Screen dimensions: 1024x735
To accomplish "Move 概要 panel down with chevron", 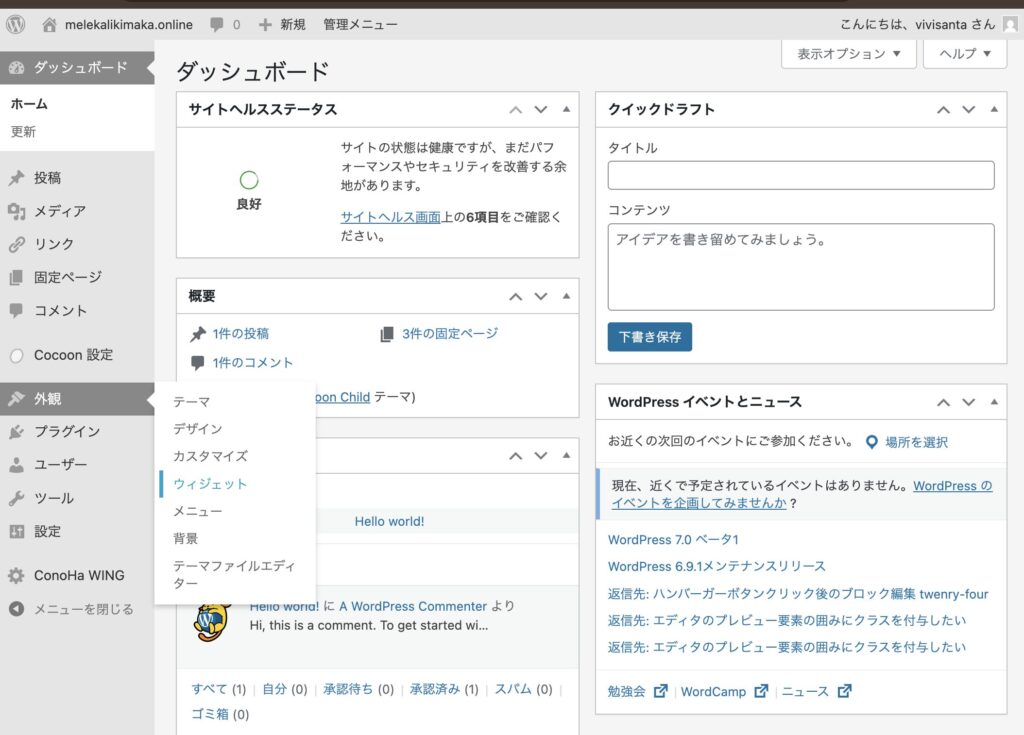I will click(541, 296).
